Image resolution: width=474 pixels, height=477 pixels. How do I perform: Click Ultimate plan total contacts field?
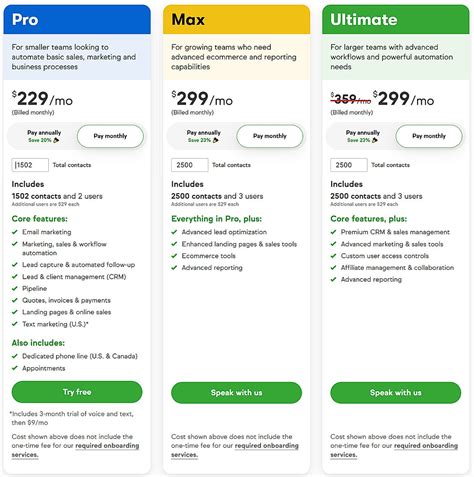click(x=349, y=165)
